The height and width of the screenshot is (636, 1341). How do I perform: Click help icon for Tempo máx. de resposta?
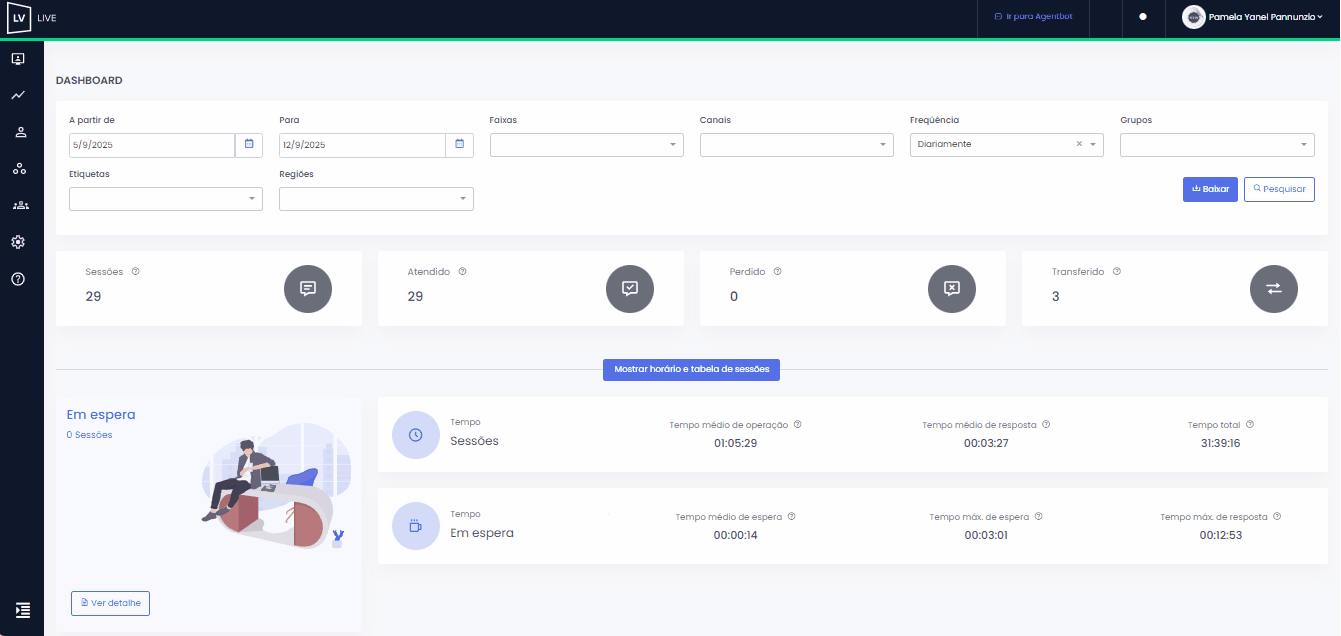click(x=1277, y=517)
